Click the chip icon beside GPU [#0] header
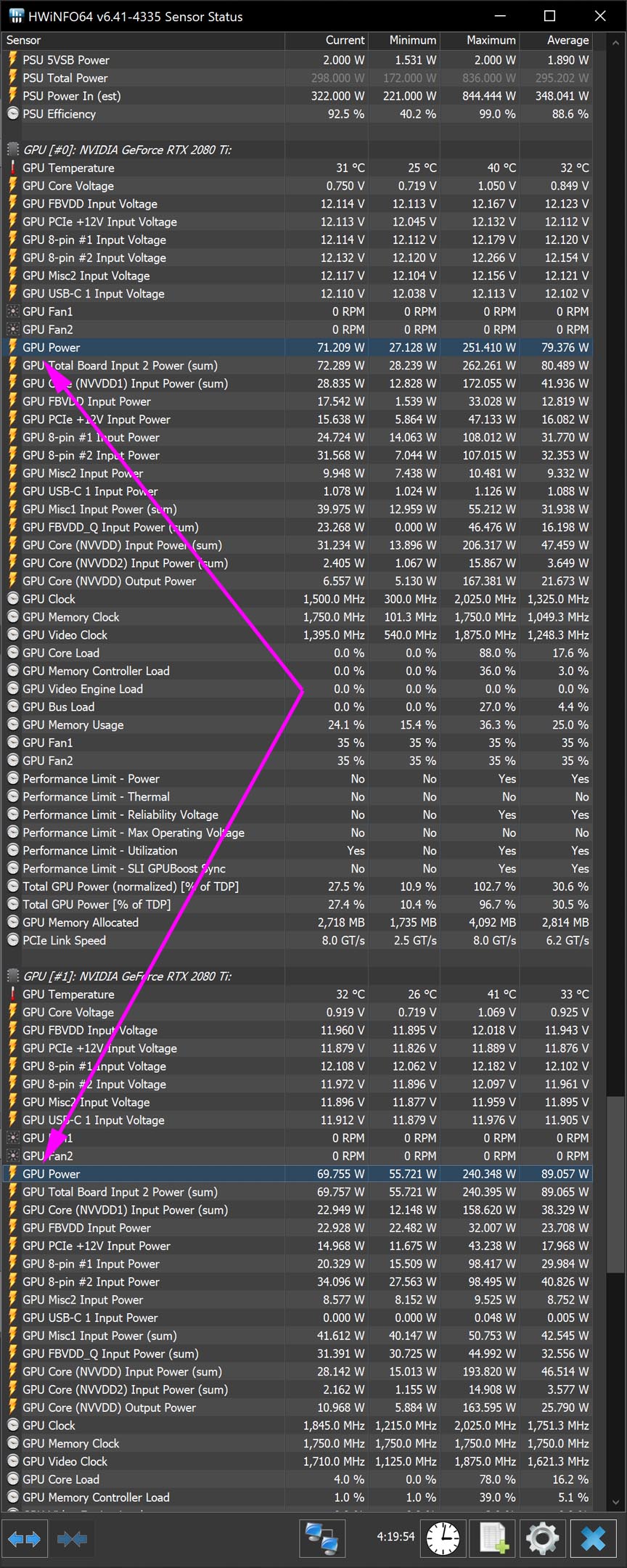The width and height of the screenshot is (627, 1568). click(x=12, y=150)
